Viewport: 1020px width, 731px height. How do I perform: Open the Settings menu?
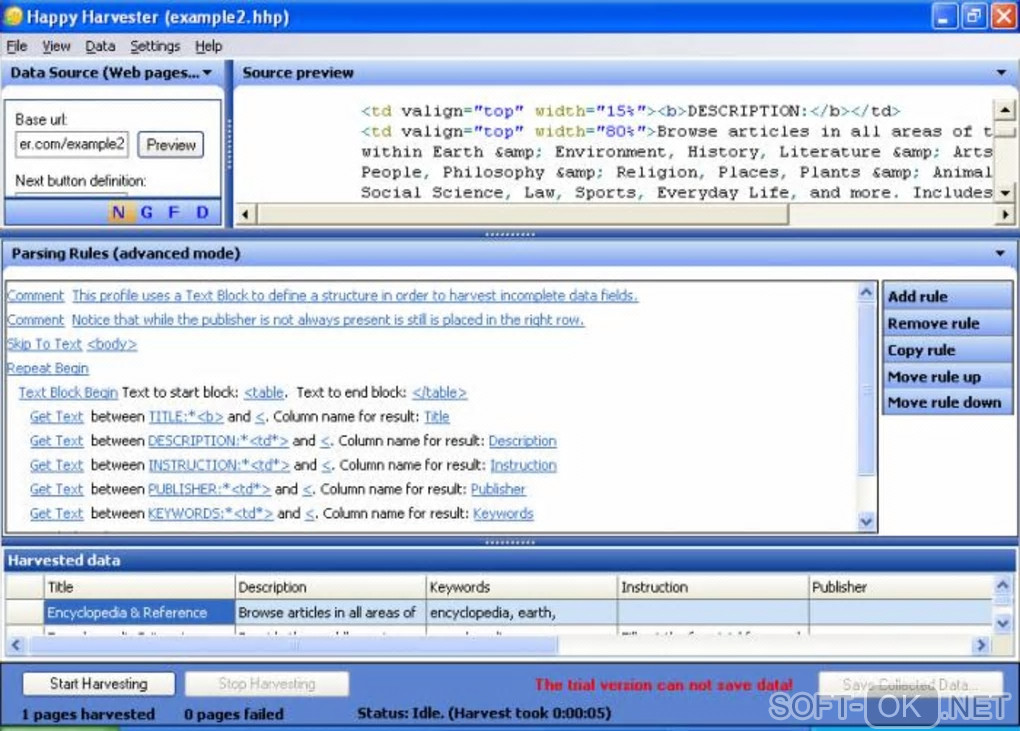click(155, 46)
